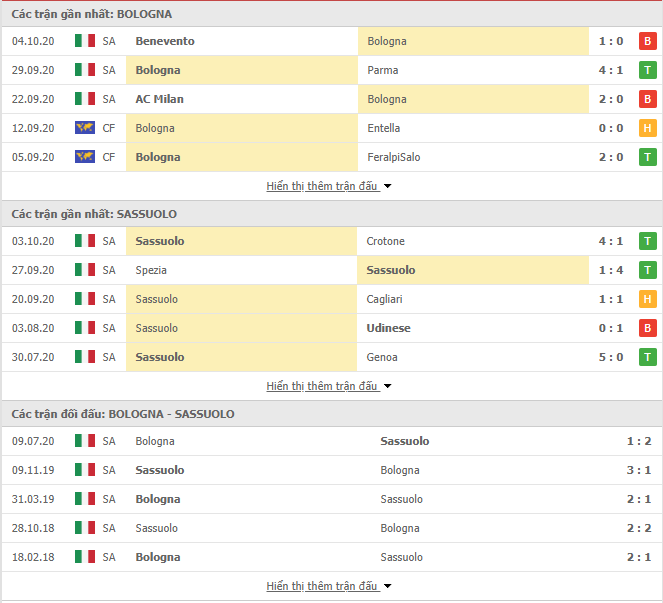
Task: Open AC Milan team link
Action: tap(159, 99)
